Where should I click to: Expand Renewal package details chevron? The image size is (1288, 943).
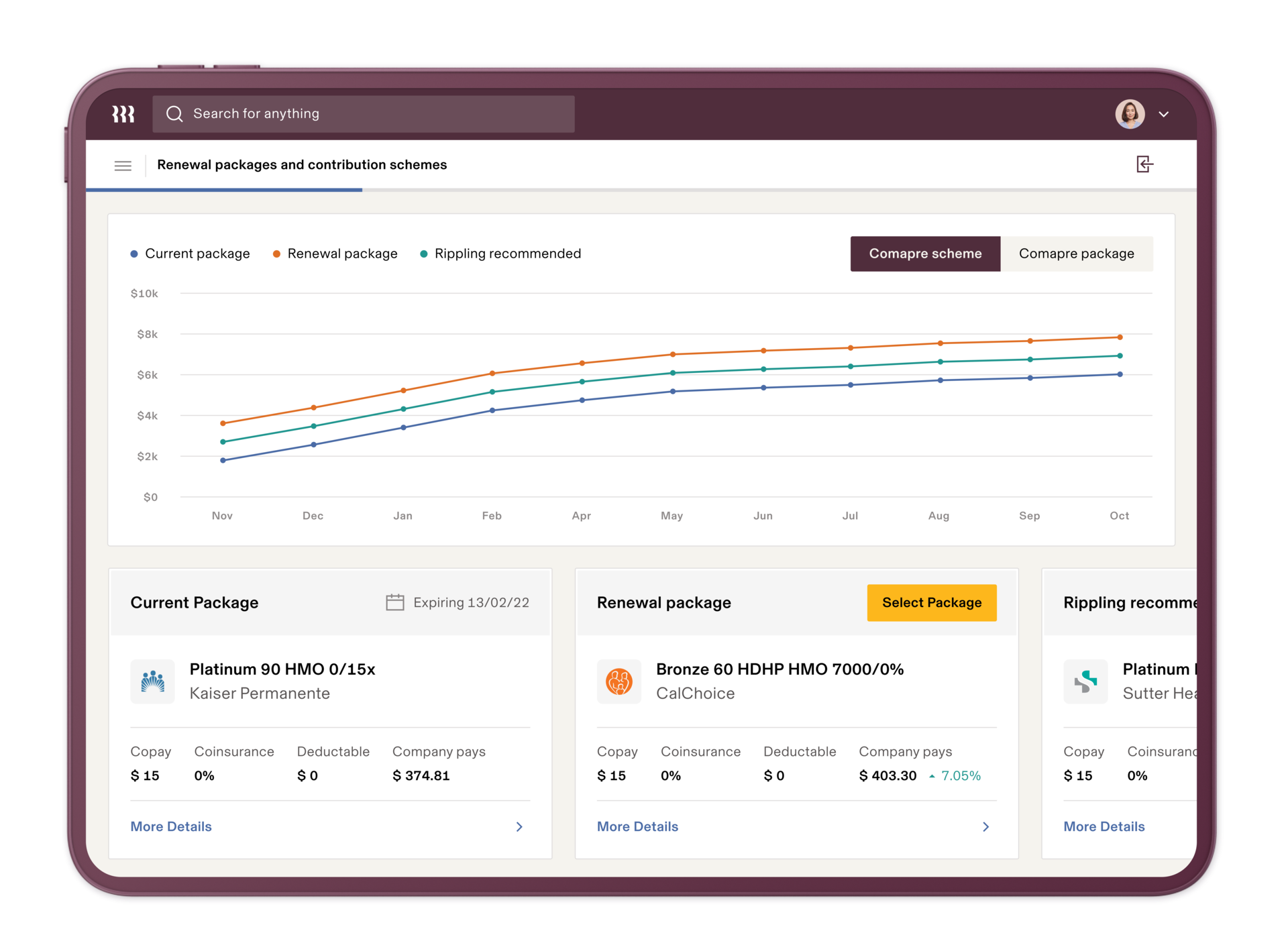tap(985, 827)
